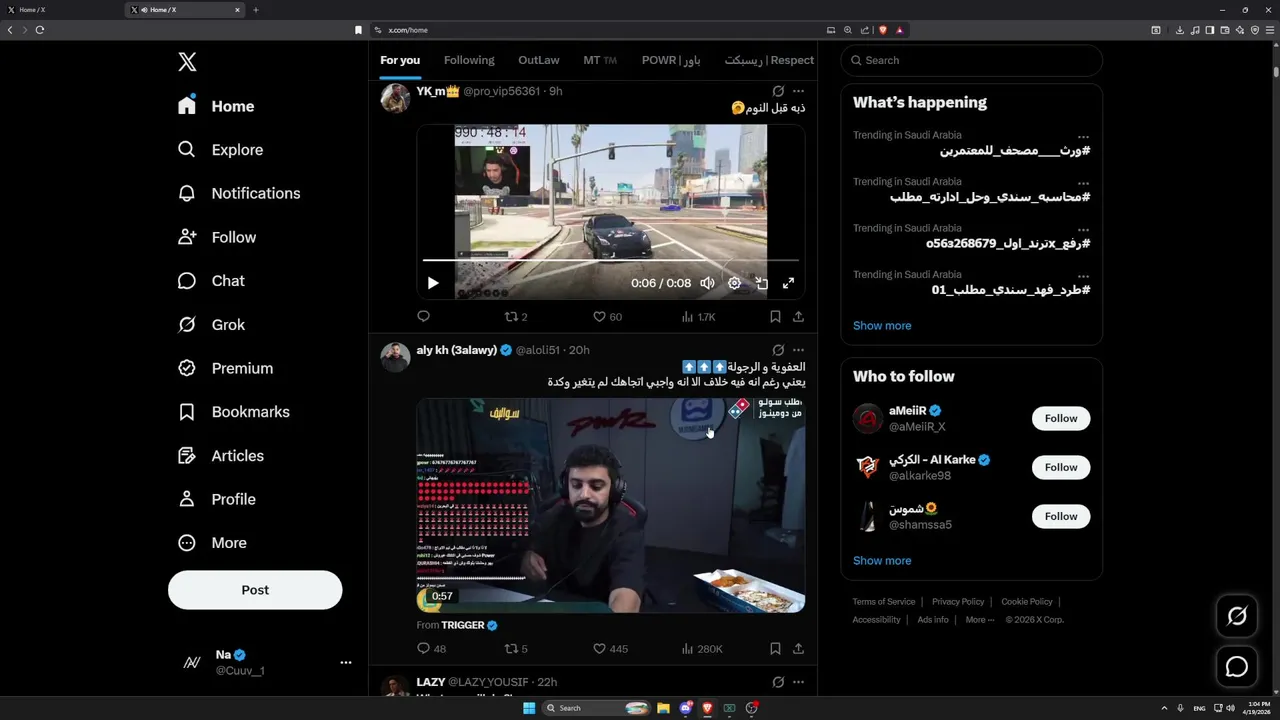Open Bookmarks in the sidebar
The height and width of the screenshot is (720, 1280).
coord(234,412)
